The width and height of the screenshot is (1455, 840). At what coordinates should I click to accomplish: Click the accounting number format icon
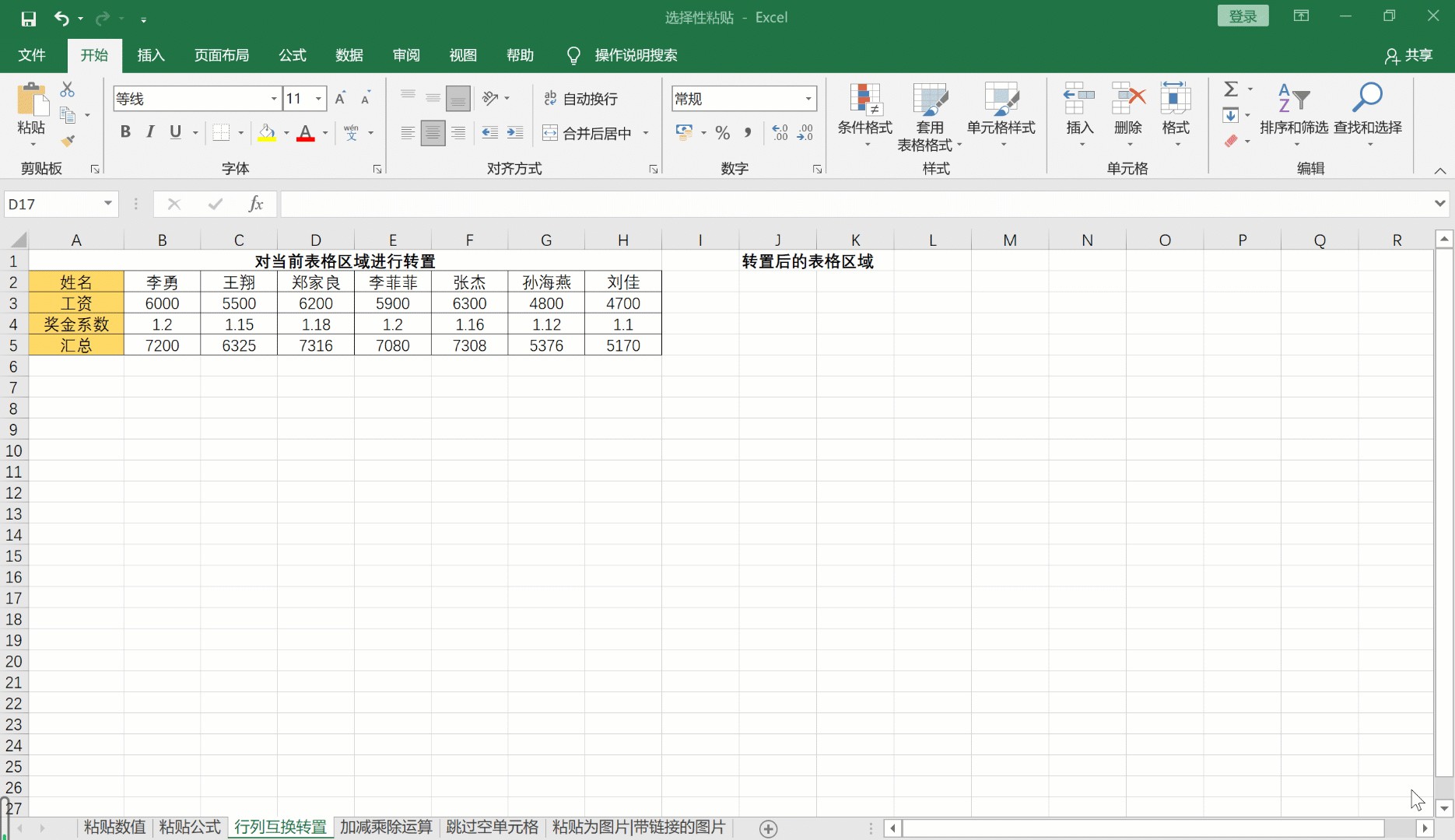coord(684,133)
